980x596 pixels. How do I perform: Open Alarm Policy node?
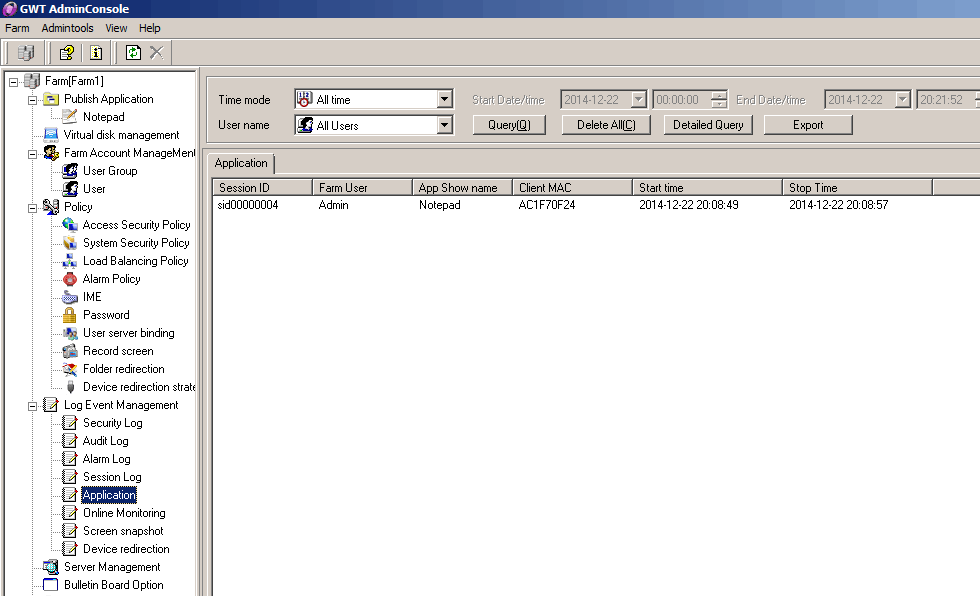click(x=111, y=279)
